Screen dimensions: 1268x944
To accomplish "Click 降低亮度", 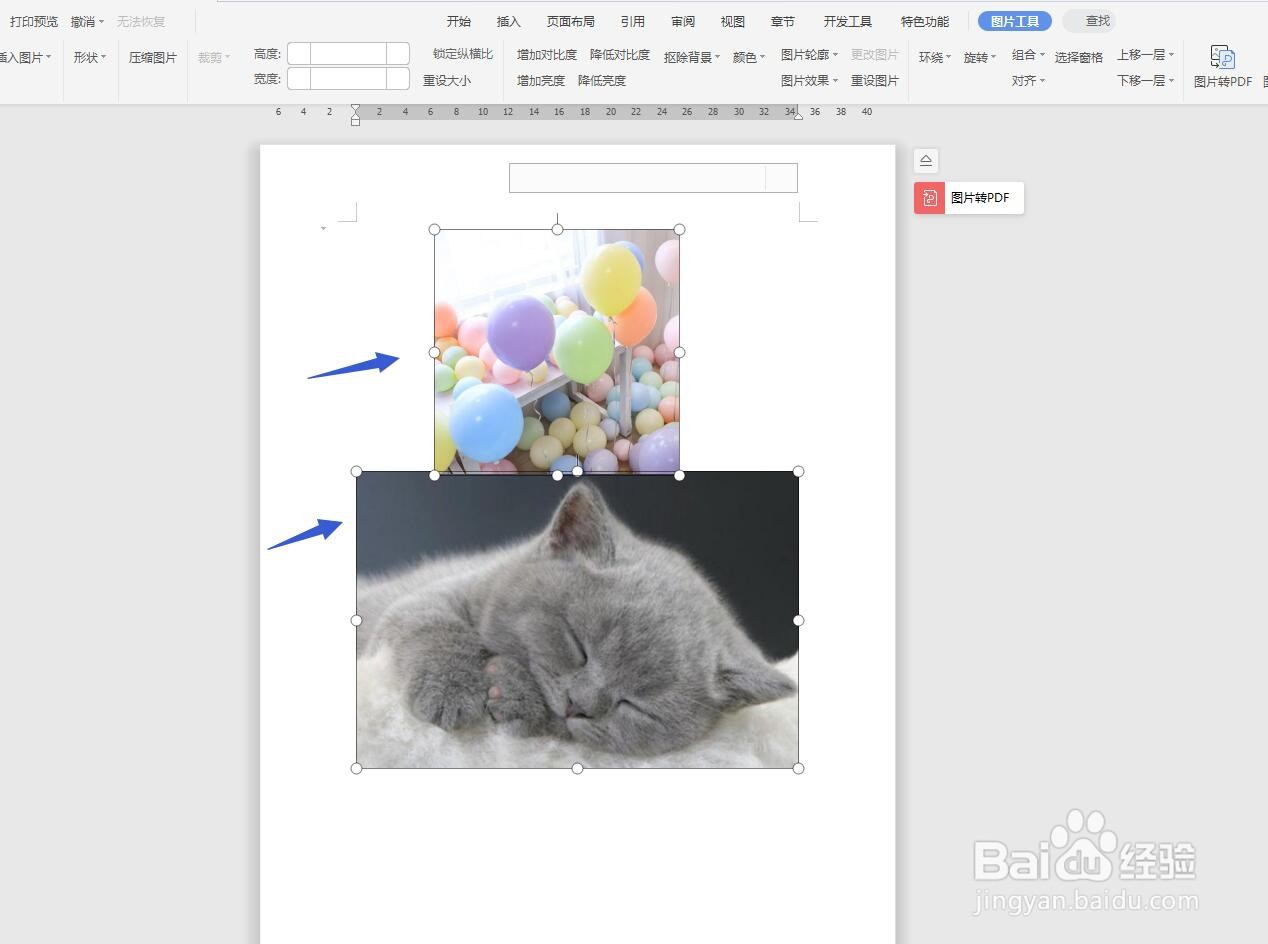I will pos(602,80).
